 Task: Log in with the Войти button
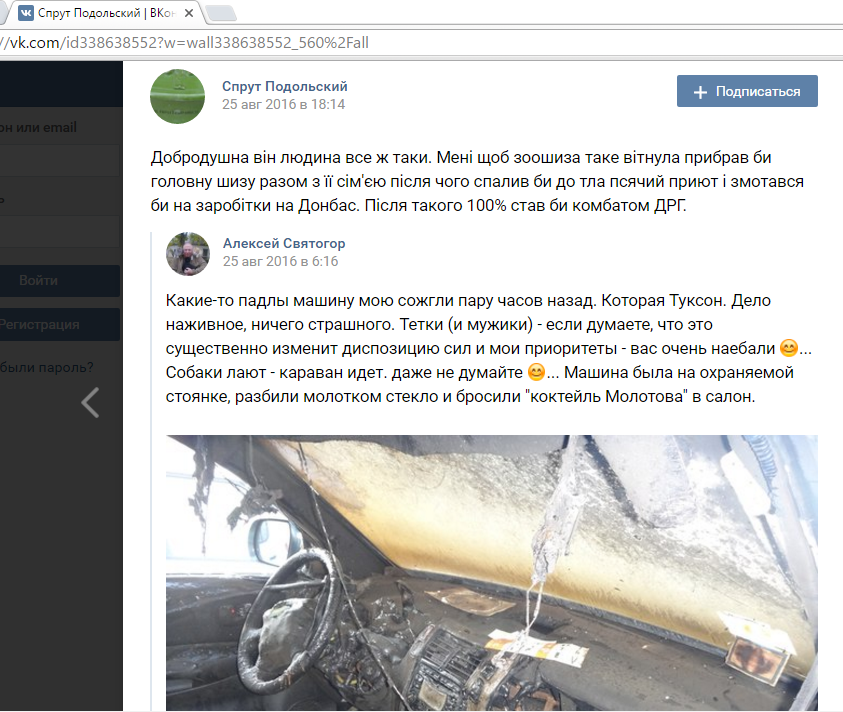click(x=59, y=281)
